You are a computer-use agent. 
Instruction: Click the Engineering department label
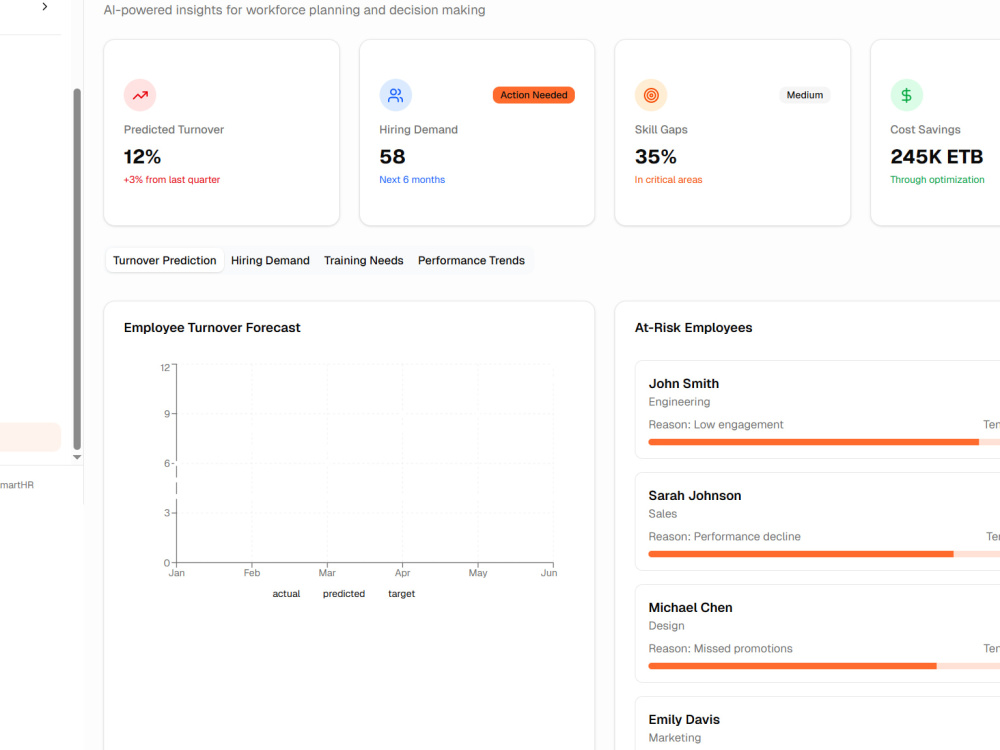[679, 402]
